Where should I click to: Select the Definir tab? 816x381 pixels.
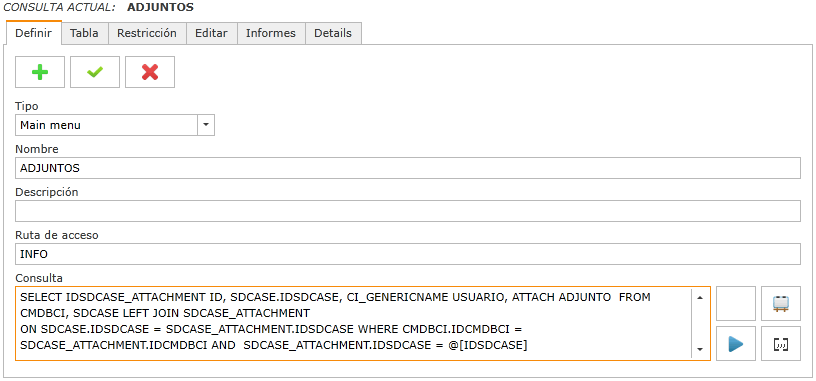click(x=34, y=33)
